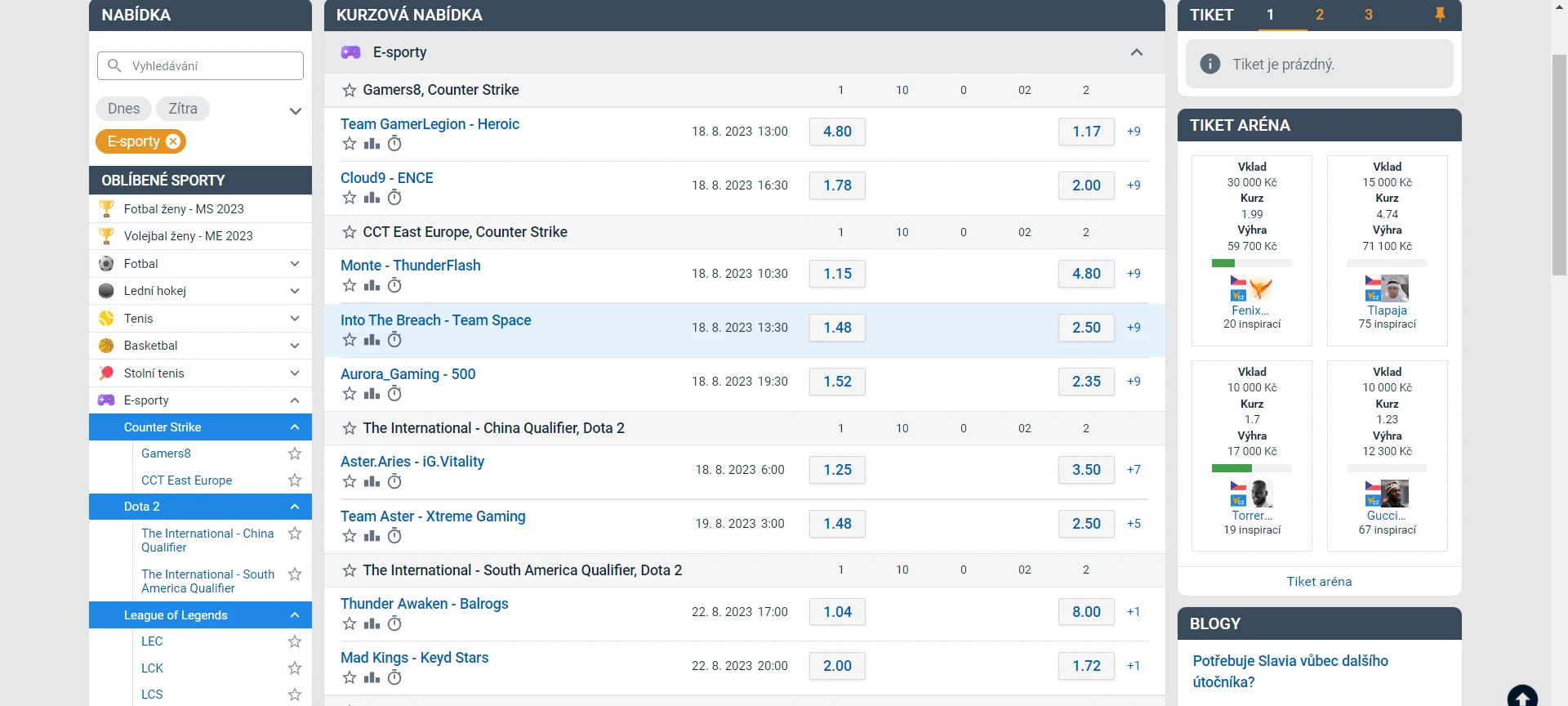Remove the E-sporty filter chip
1568x706 pixels.
[x=173, y=141]
